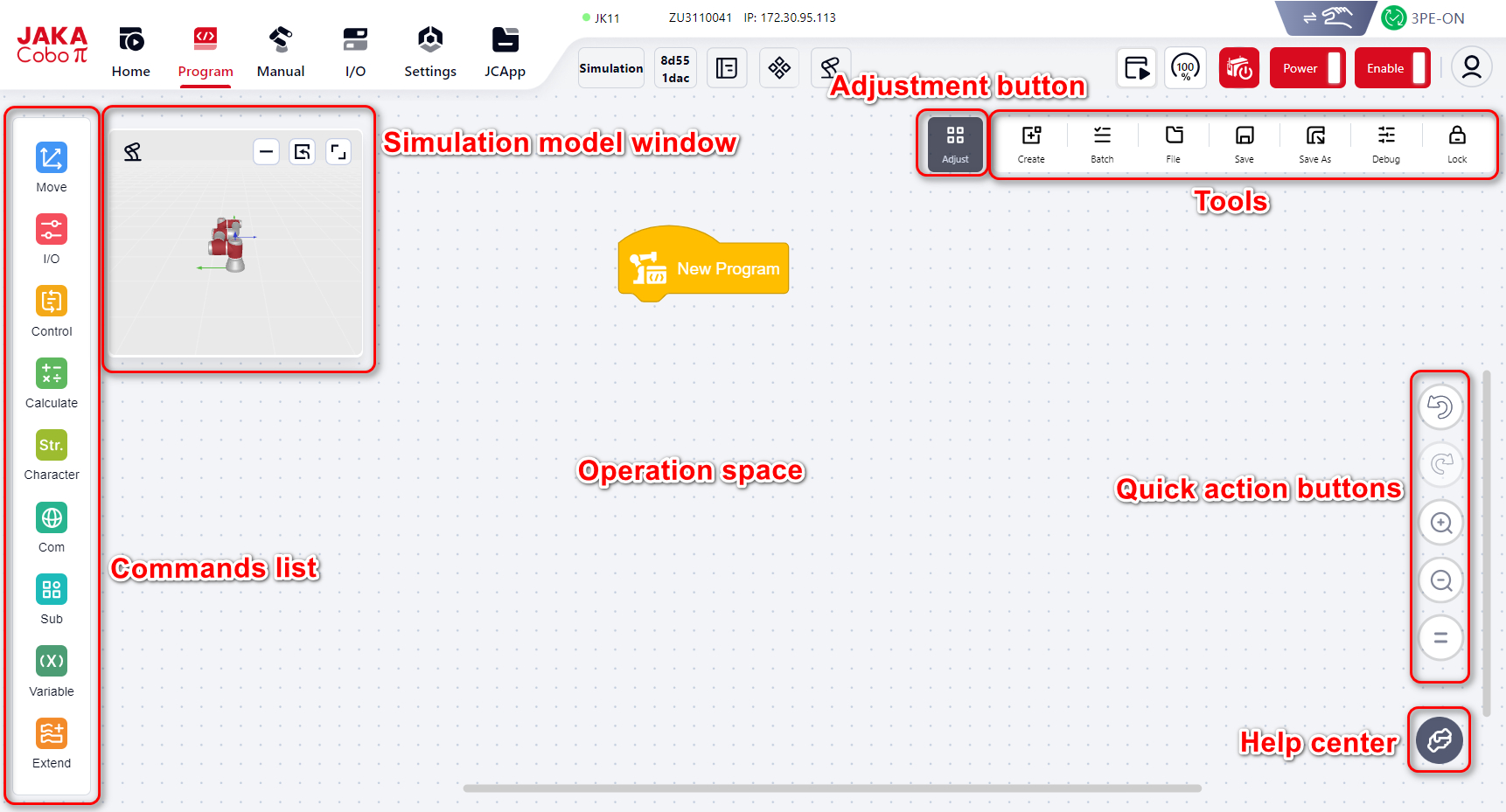Open the Move commands category
The image size is (1506, 812).
pyautogui.click(x=52, y=158)
